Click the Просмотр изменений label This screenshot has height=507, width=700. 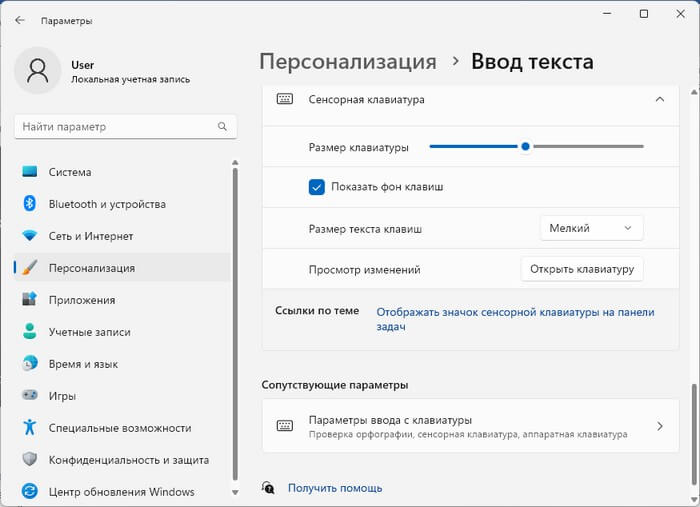click(364, 270)
